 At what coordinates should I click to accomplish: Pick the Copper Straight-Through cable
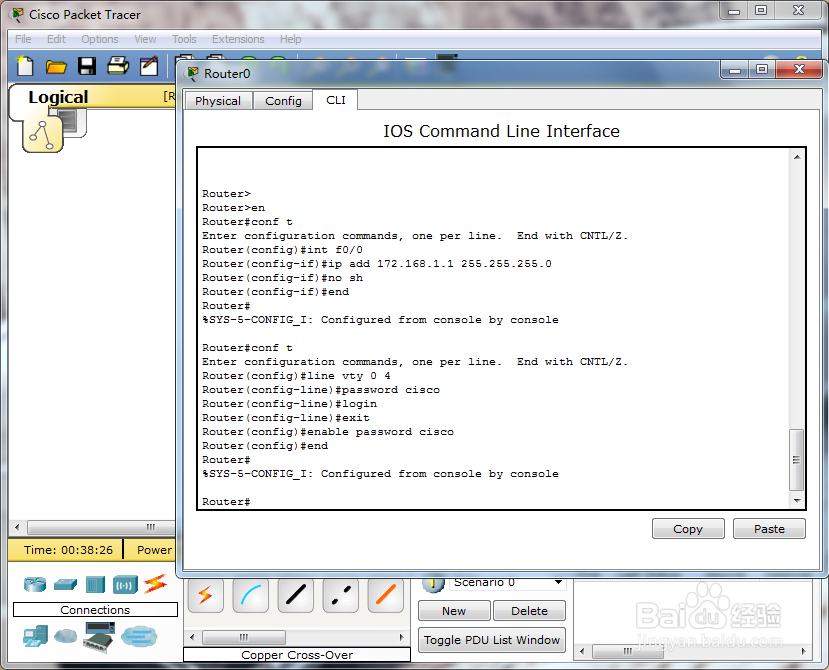pos(296,595)
